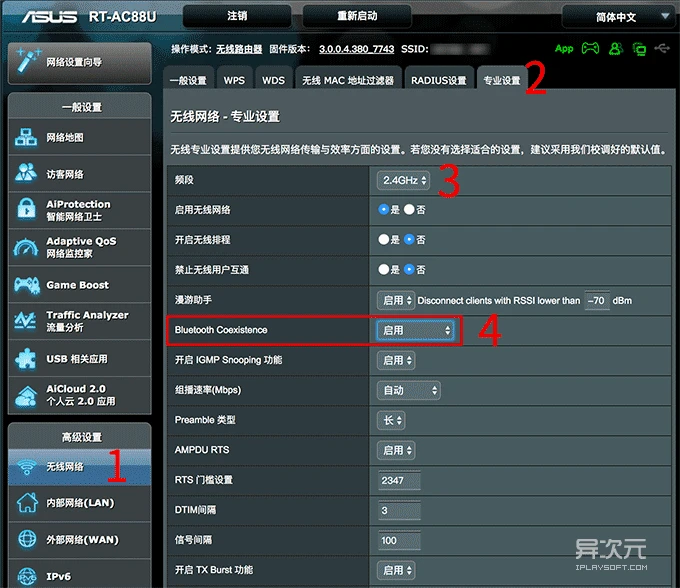
Task: Click the WAN (外部网络) globe icon
Action: (x=27, y=539)
